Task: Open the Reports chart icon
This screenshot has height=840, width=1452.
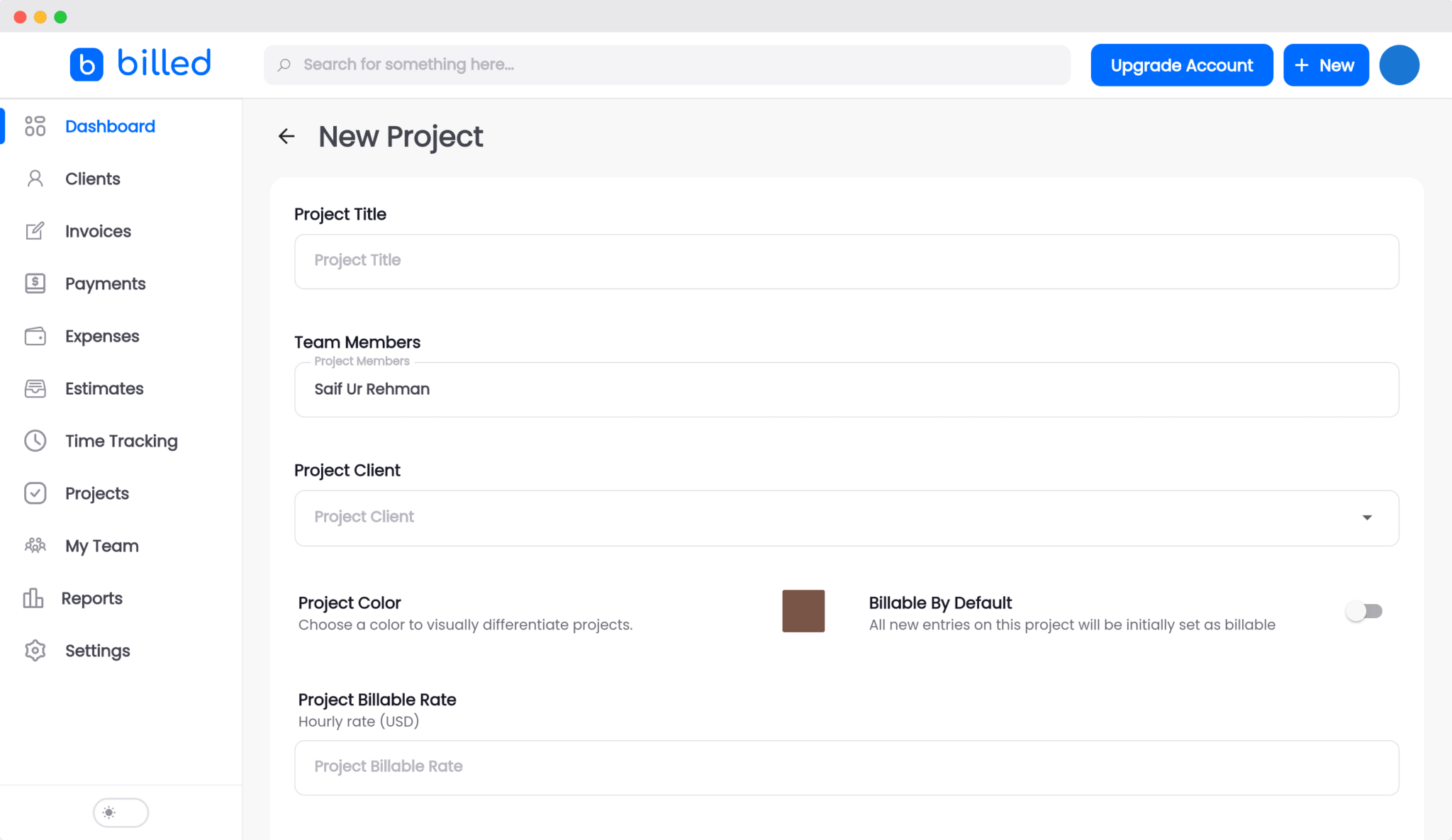Action: (35, 598)
